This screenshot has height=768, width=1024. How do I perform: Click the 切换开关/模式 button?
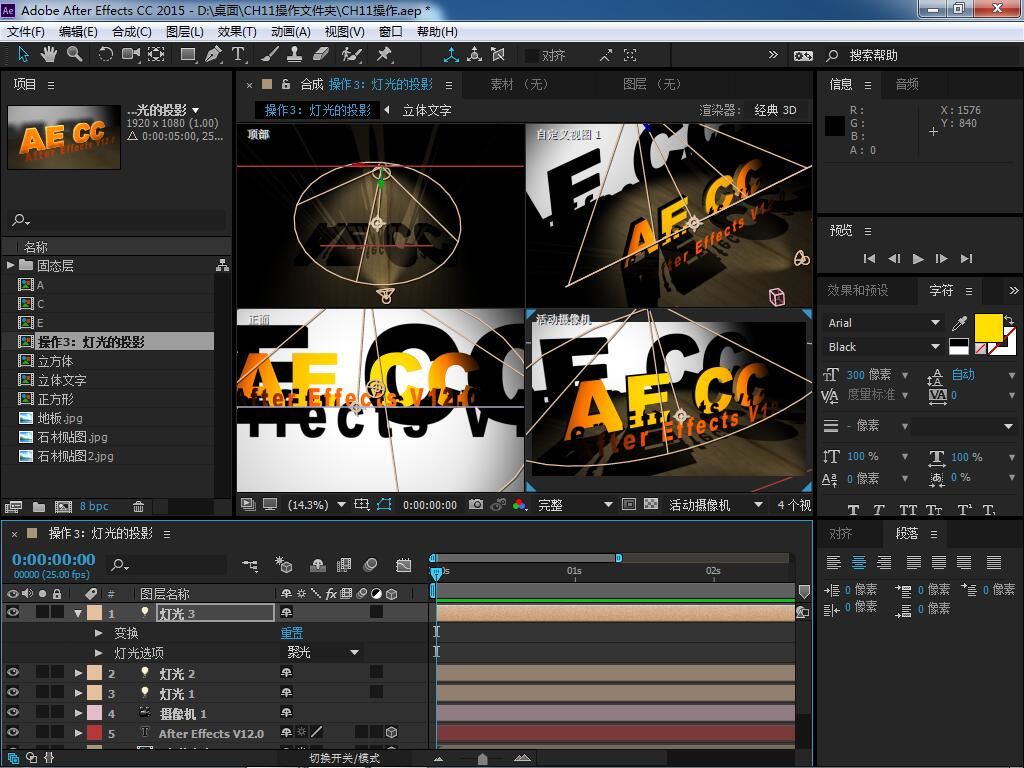(344, 758)
